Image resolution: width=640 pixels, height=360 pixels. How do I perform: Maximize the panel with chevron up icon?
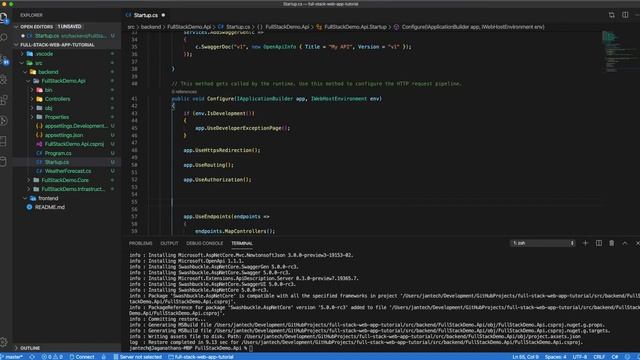624,243
